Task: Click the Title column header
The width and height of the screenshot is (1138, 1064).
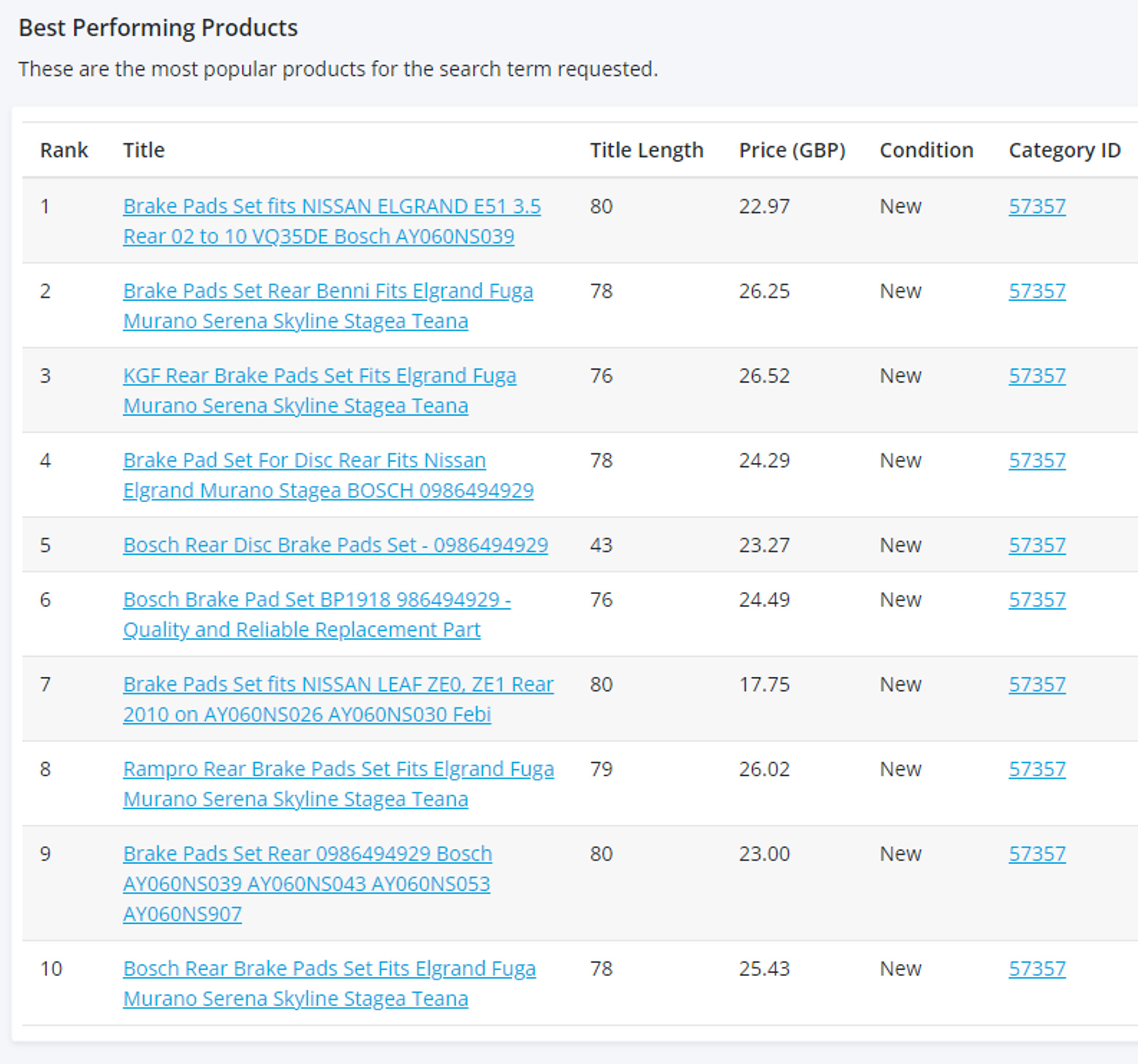Action: [x=143, y=150]
